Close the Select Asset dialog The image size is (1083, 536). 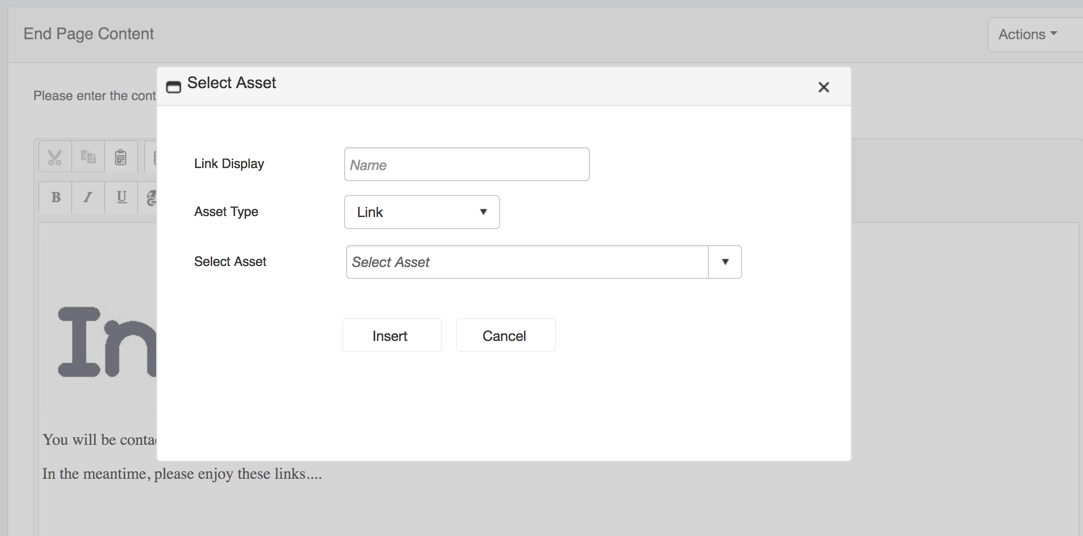(823, 87)
